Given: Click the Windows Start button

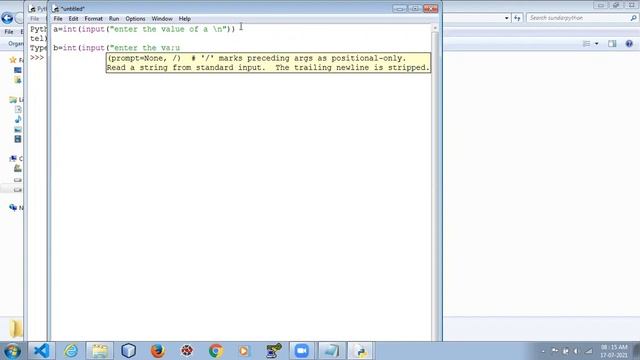Looking at the screenshot, I should coord(12,351).
